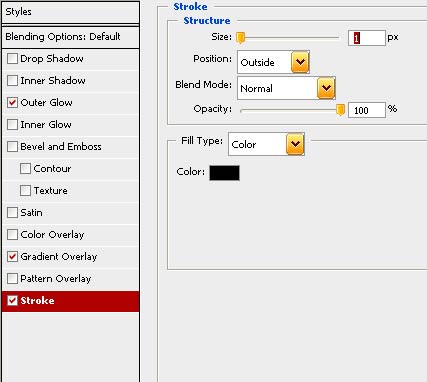Viewport: 427px width, 382px height.
Task: Click the Normal blend mode combo box
Action: click(286, 88)
